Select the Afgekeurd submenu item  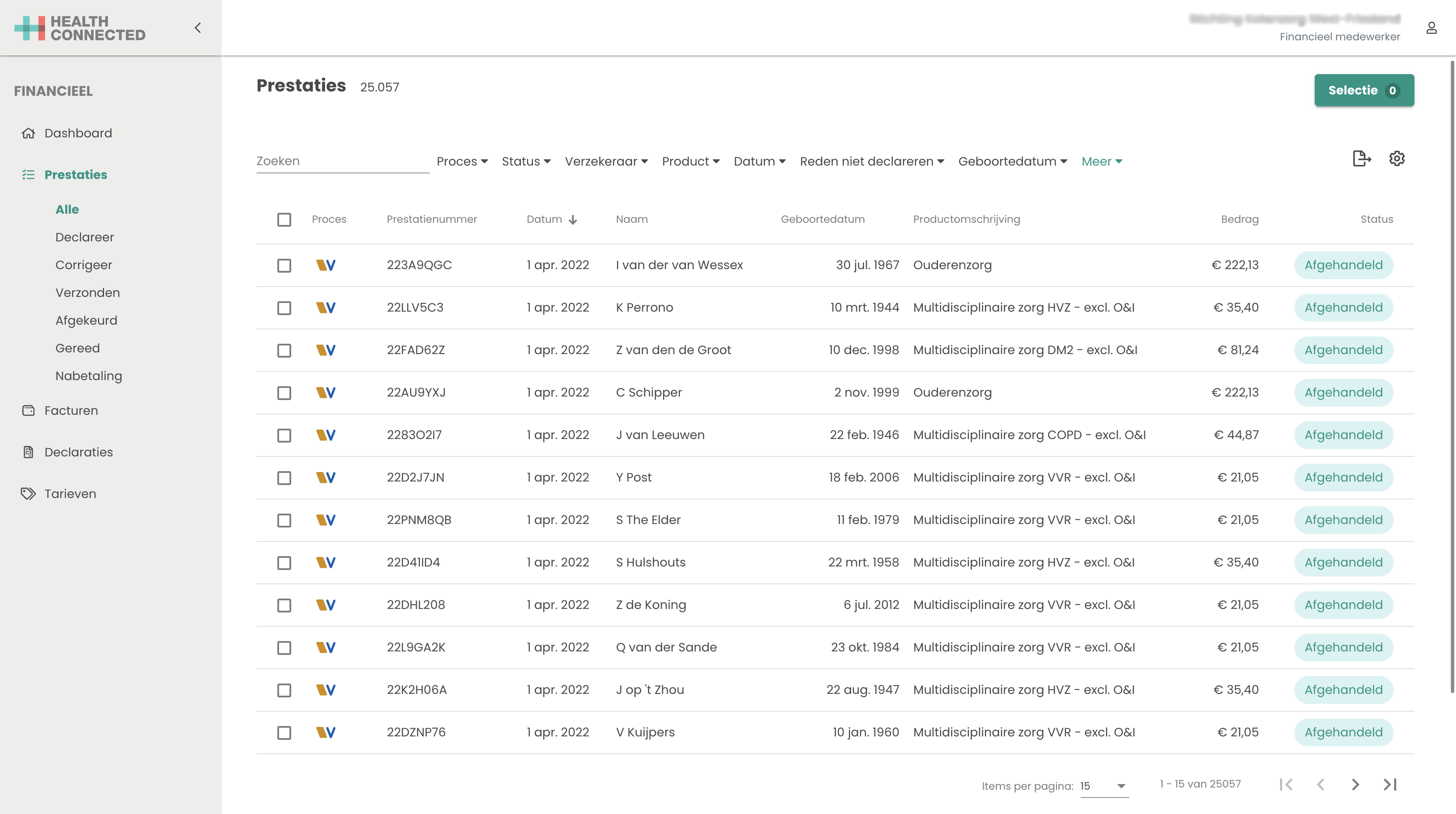(x=86, y=320)
